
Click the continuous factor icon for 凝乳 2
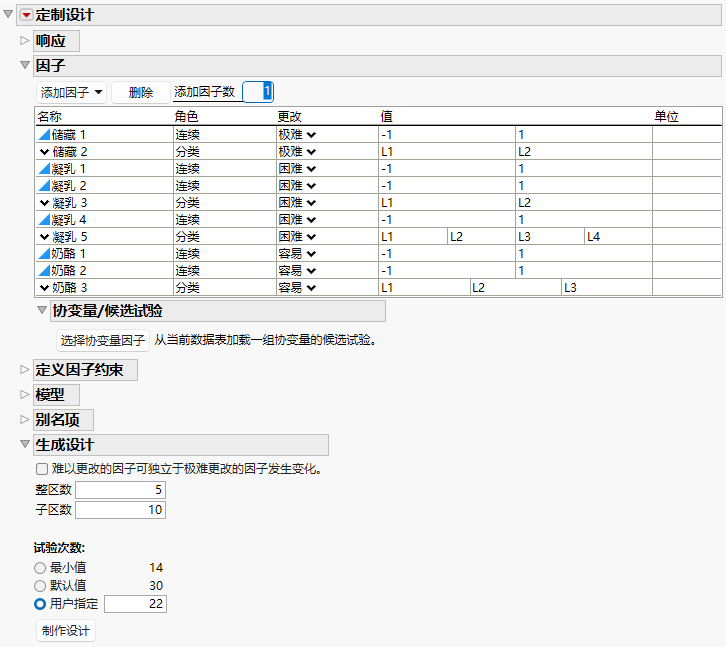tap(44, 186)
